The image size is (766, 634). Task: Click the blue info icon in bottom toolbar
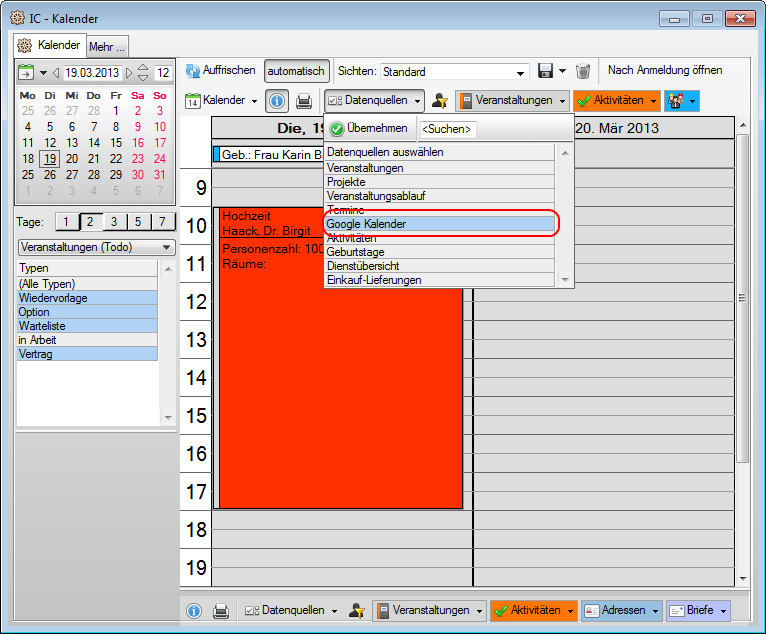(x=194, y=611)
